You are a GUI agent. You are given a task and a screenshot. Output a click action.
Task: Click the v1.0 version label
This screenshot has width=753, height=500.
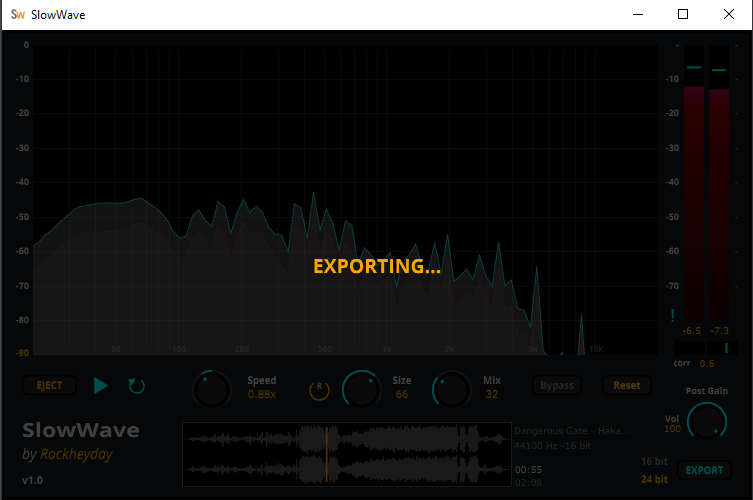point(32,480)
